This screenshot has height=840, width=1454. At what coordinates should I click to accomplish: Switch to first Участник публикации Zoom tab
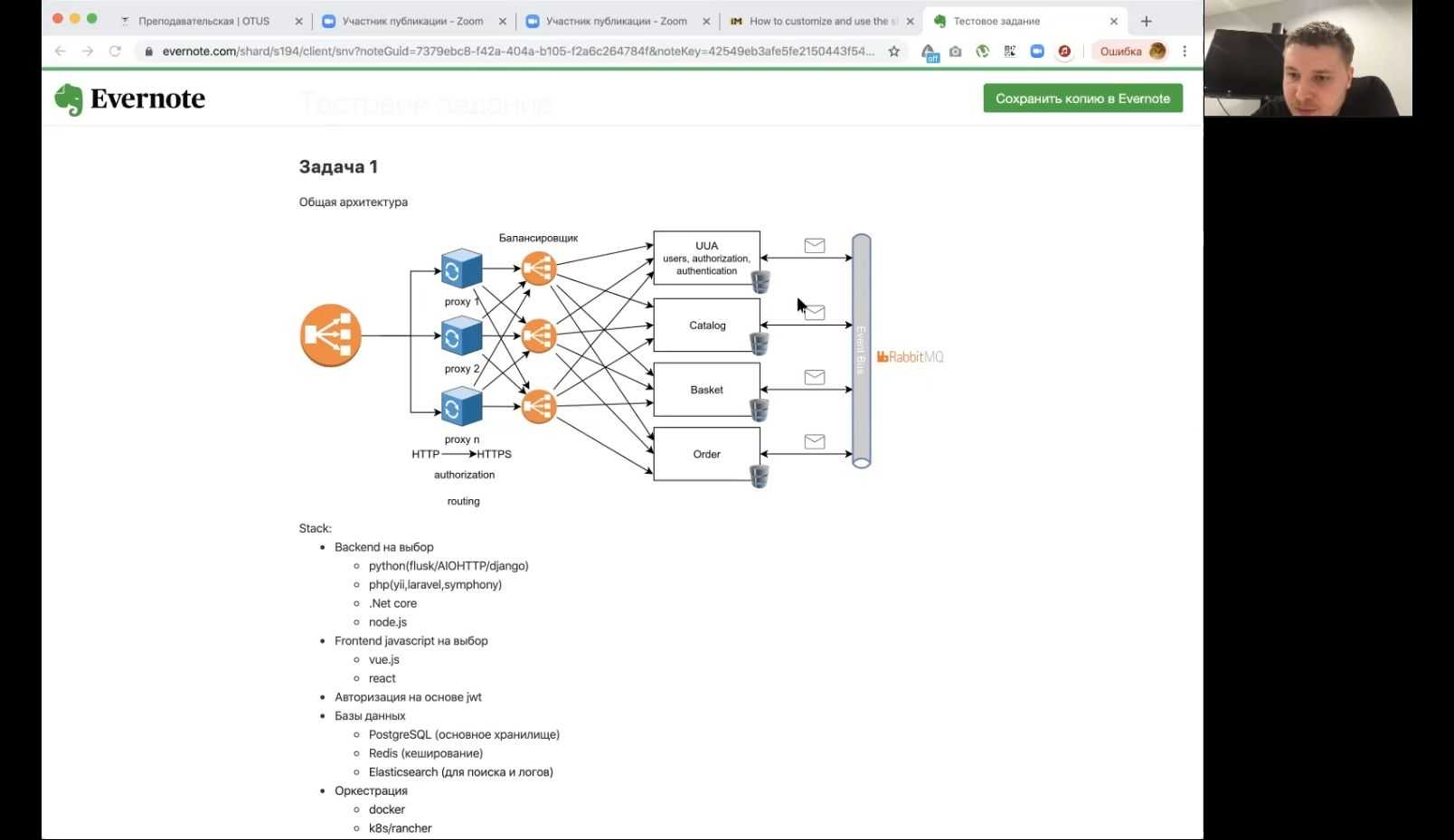pyautogui.click(x=412, y=21)
